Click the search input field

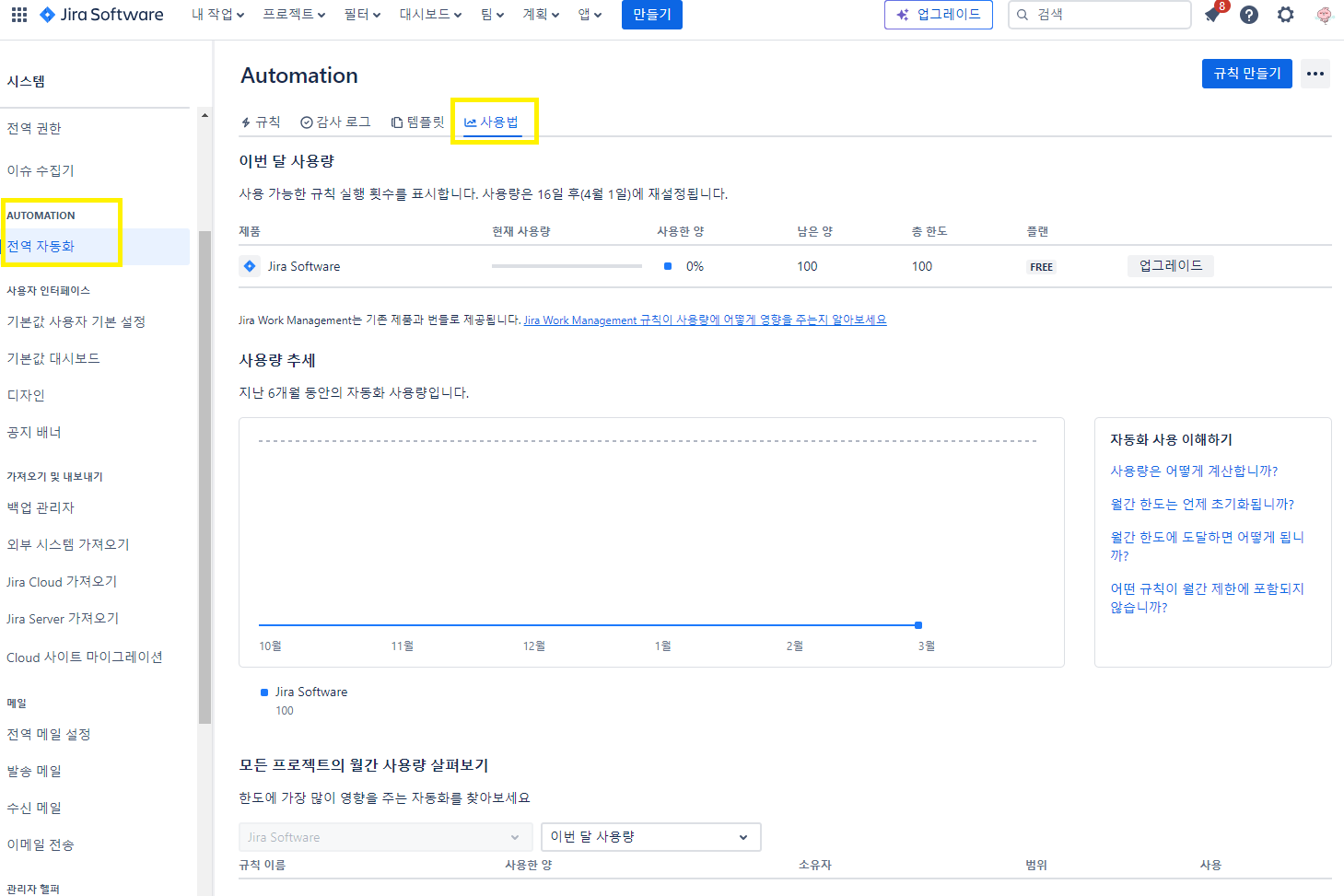(1100, 15)
